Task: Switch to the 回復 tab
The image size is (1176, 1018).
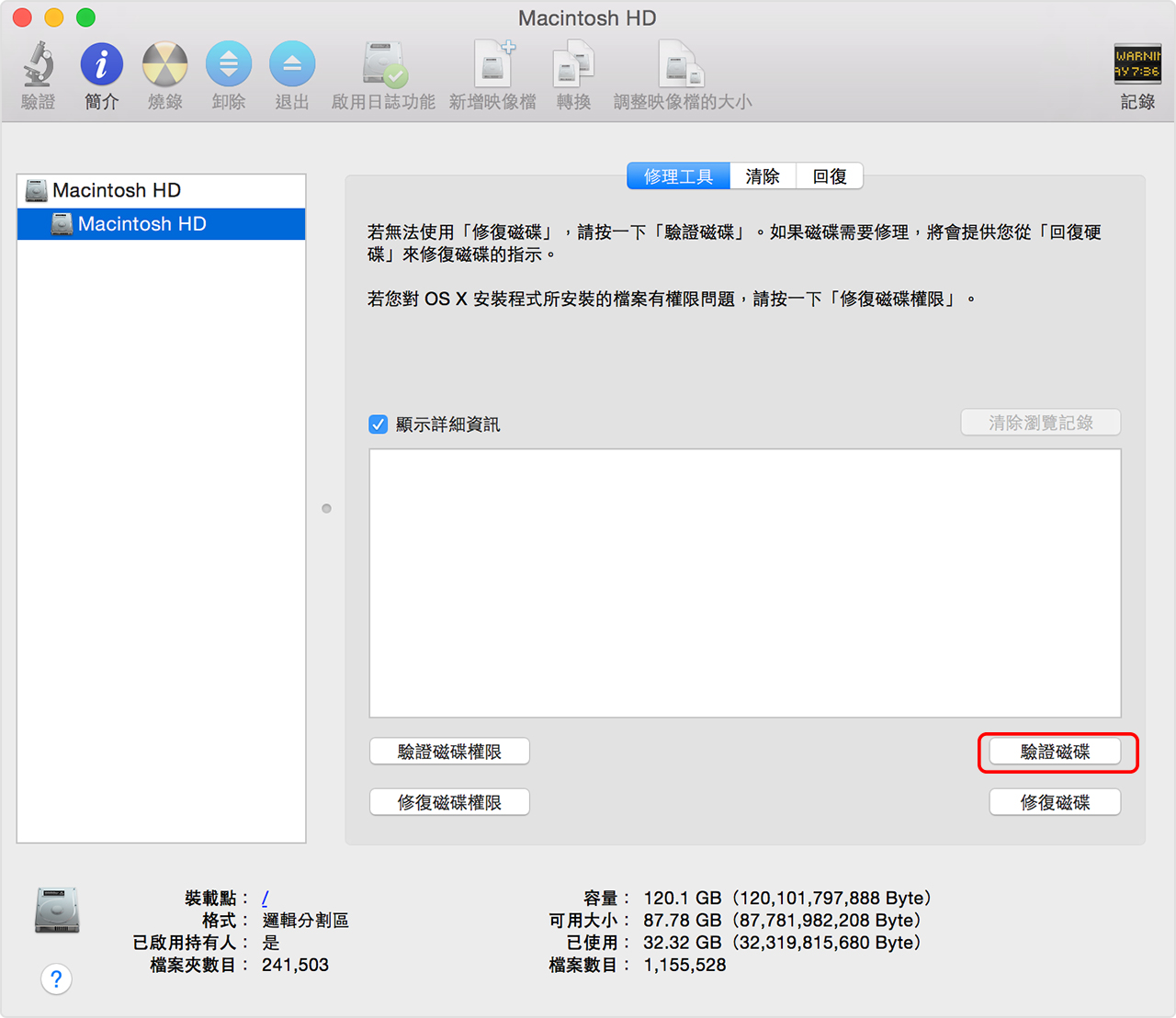Action: pos(830,176)
